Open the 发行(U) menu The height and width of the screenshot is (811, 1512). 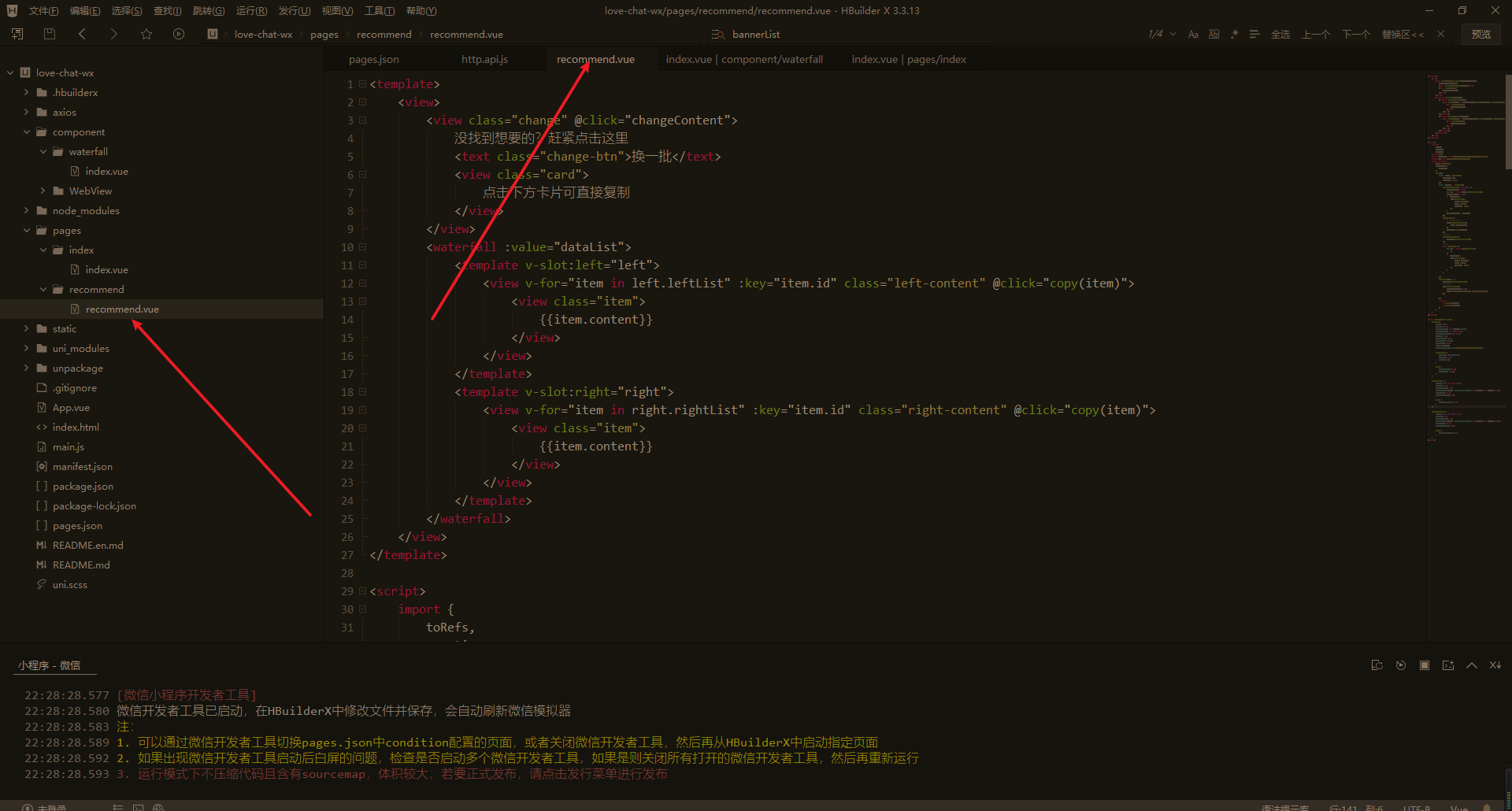coord(295,10)
